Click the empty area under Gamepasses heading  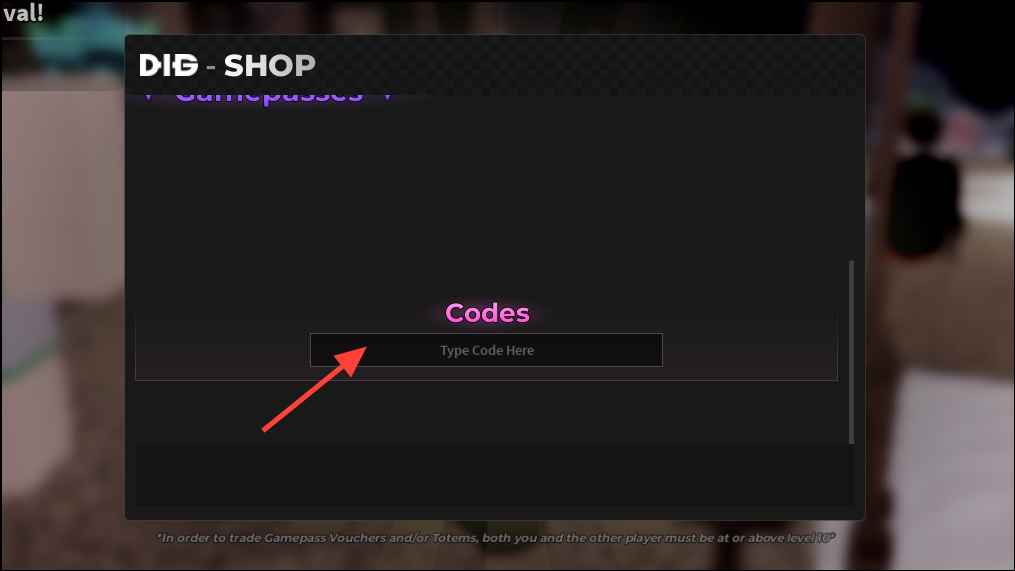[485, 194]
